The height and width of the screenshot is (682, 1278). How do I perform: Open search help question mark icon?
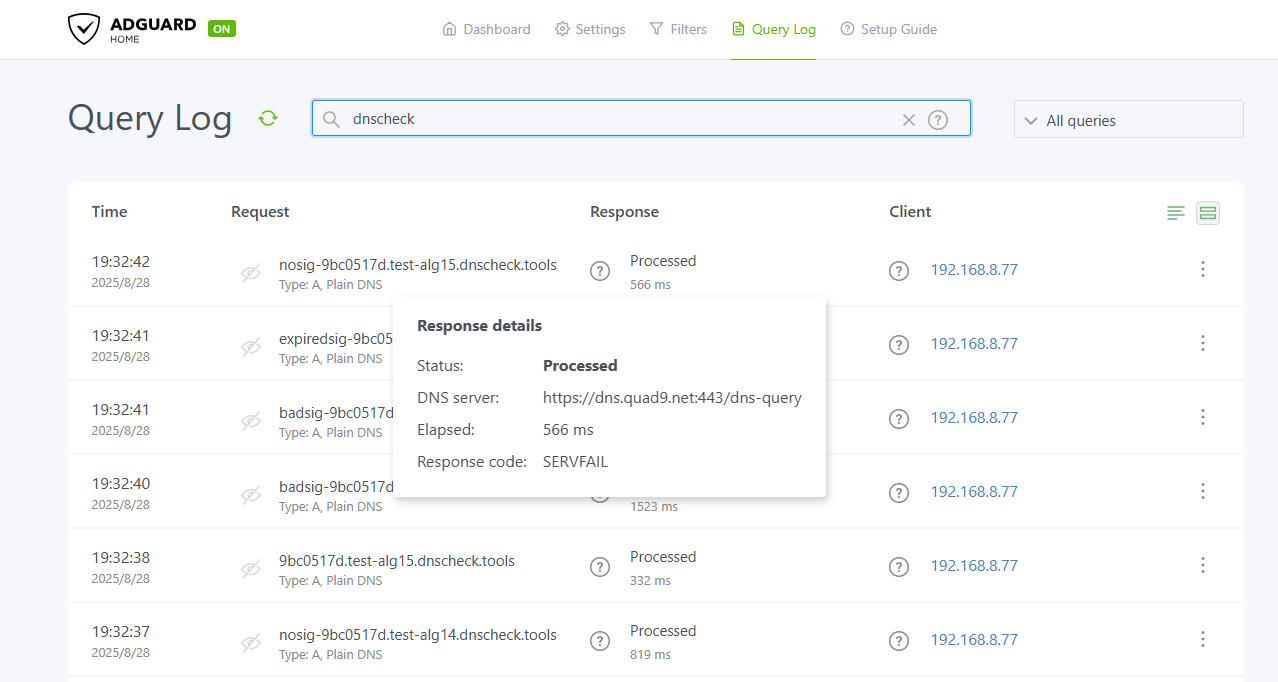(x=937, y=120)
